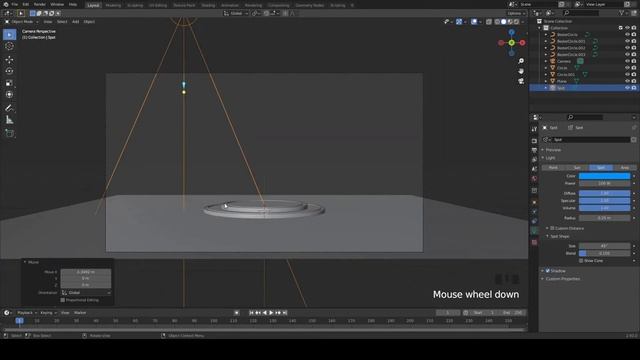Play the animation in reverse

pos(265,313)
